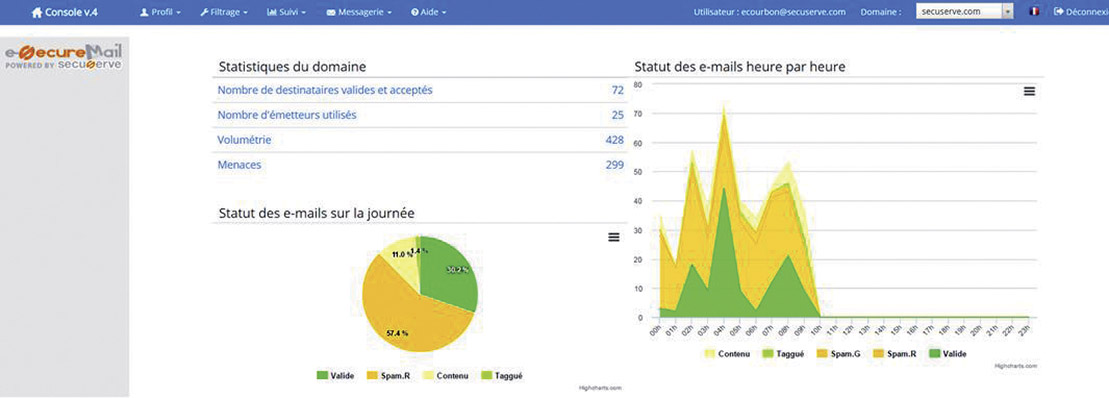This screenshot has width=1109, height=398.
Task: Click the Console v.4 home icon
Action: (37, 13)
